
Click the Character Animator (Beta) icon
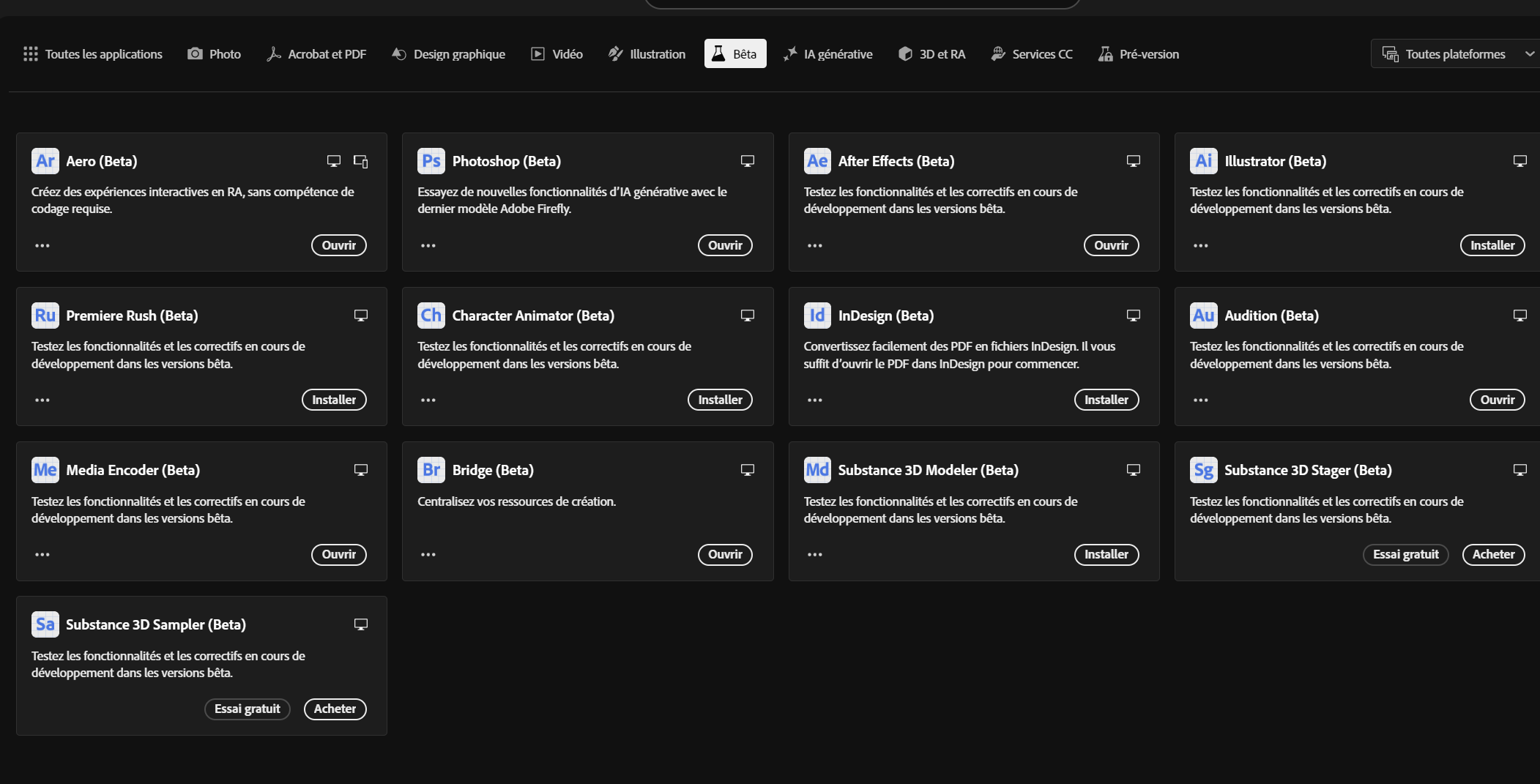[x=431, y=316]
